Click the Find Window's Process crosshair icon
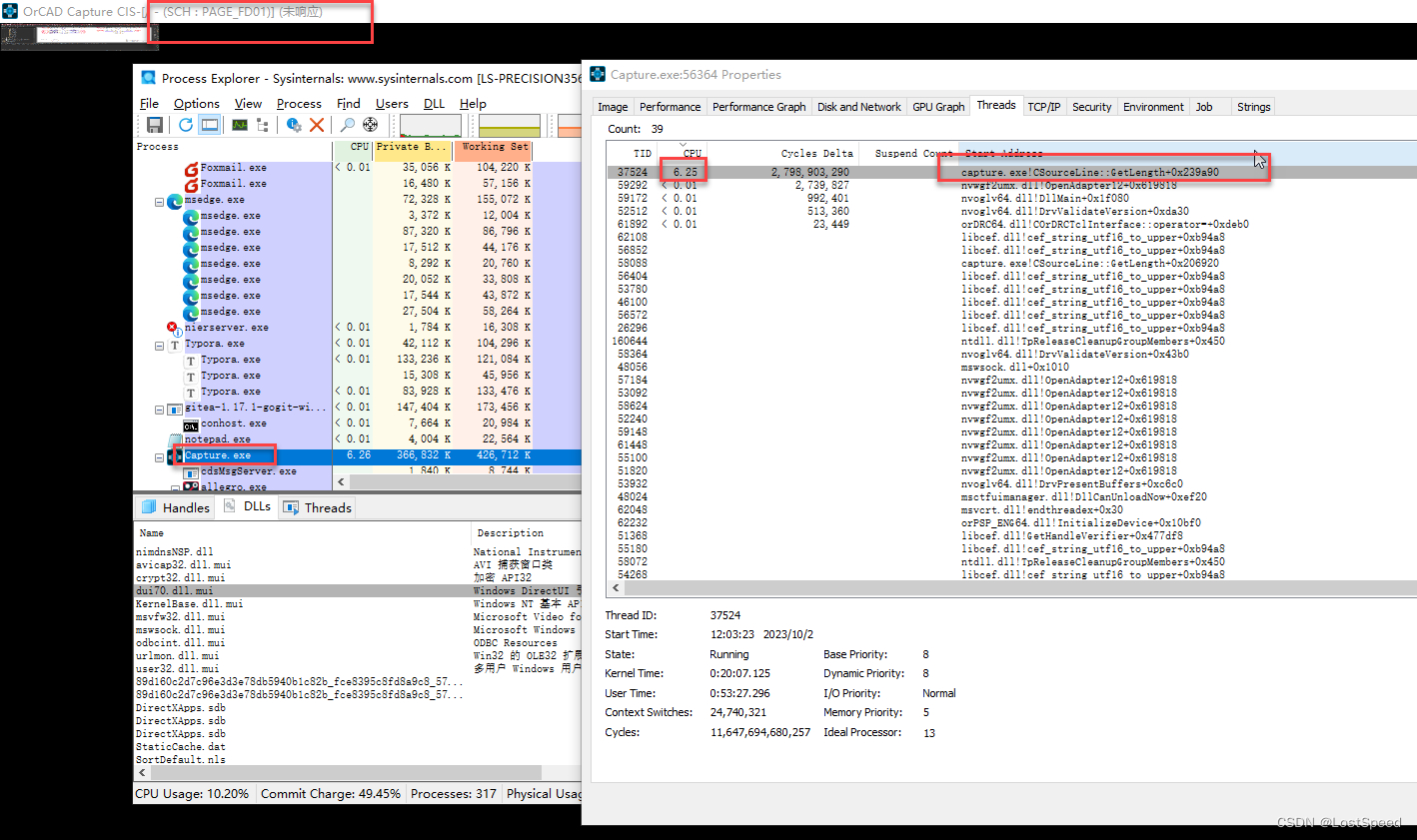The width and height of the screenshot is (1417, 840). click(371, 125)
